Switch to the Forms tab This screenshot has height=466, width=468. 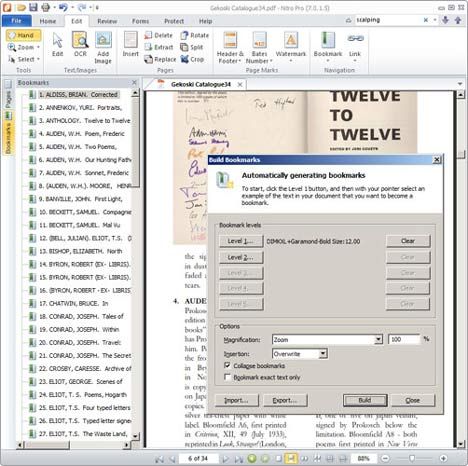140,21
